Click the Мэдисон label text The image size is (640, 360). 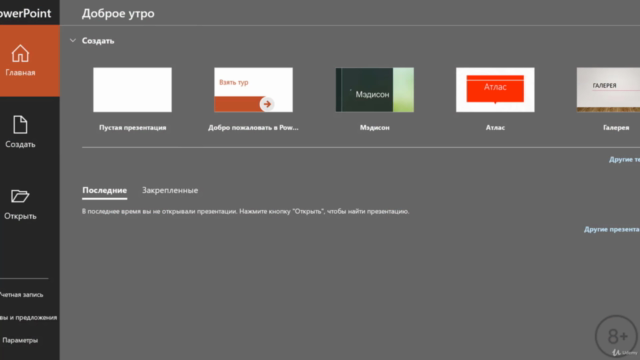point(375,128)
